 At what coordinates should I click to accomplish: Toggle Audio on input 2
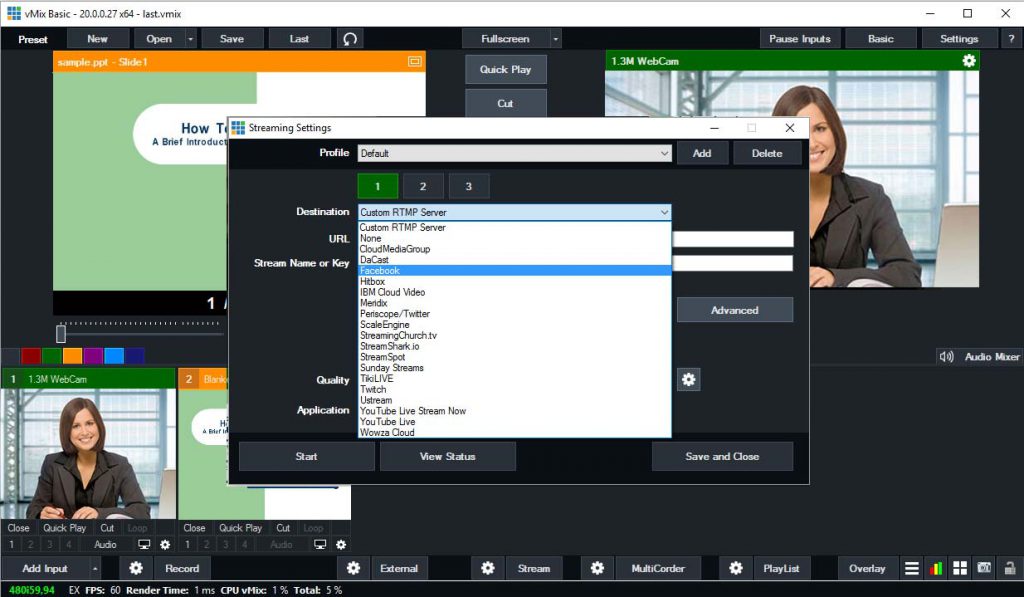click(x=281, y=544)
